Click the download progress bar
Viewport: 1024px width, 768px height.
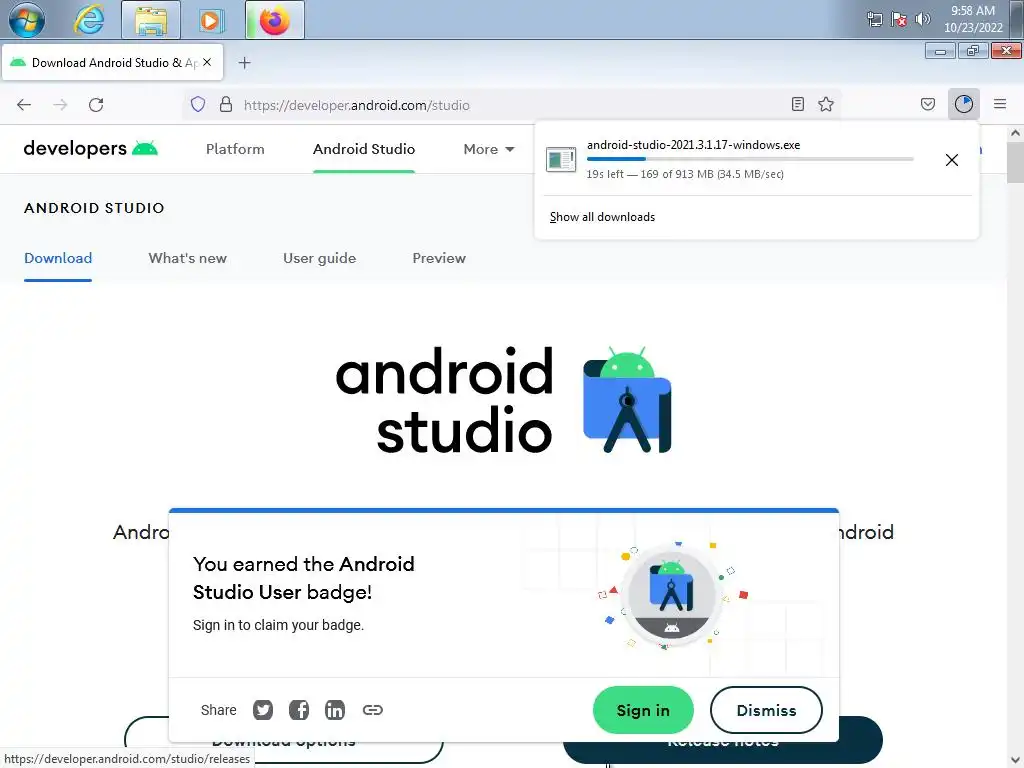click(x=750, y=159)
